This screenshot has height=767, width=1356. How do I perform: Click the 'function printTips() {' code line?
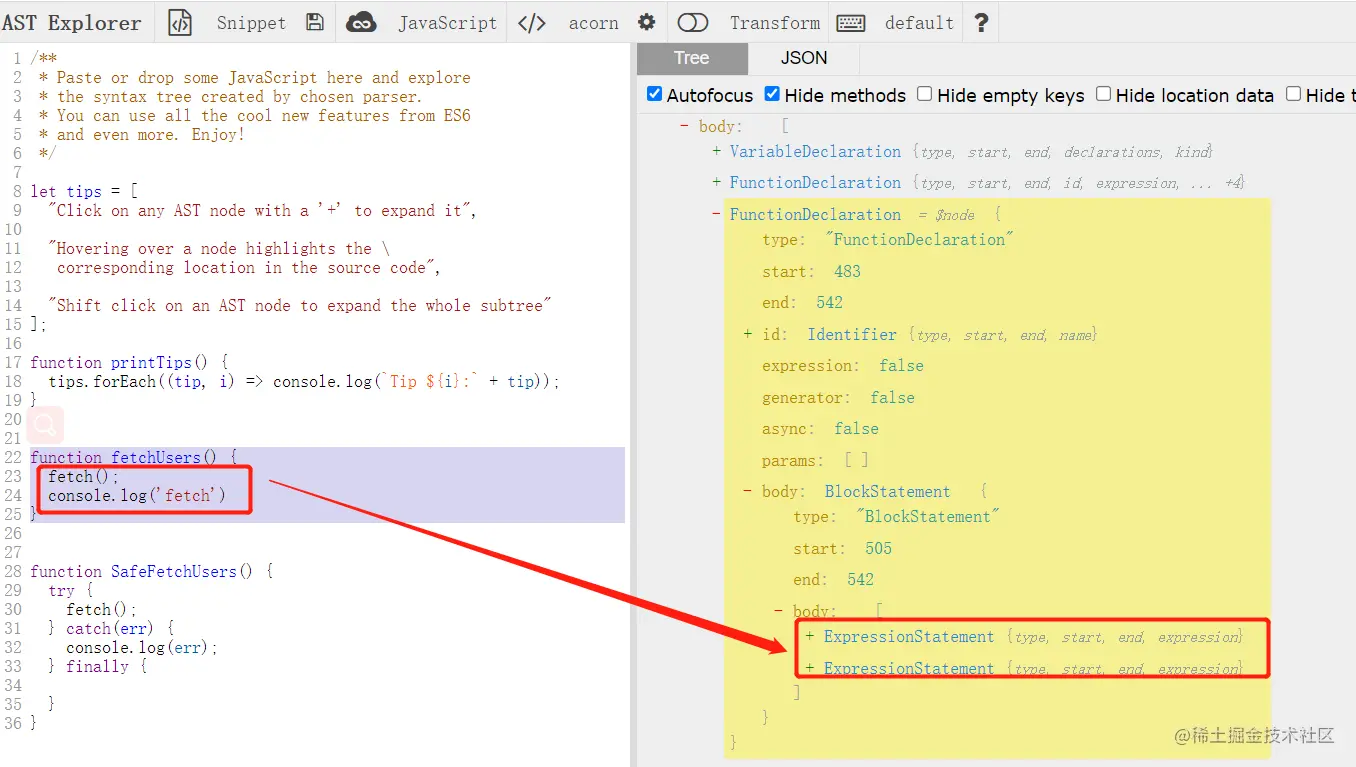point(130,362)
